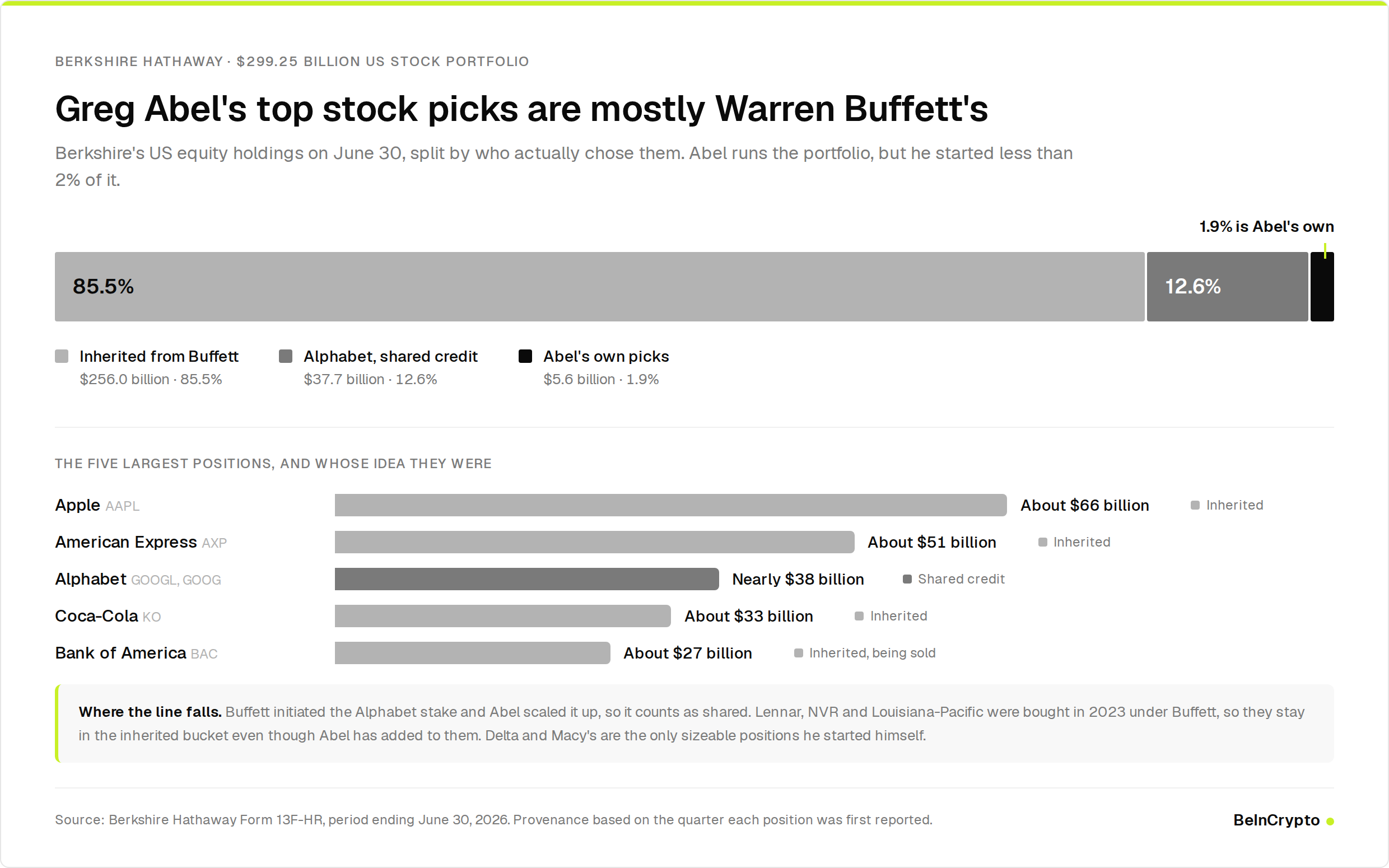Click the BeInCrypto green dot logo
Image resolution: width=1389 pixels, height=868 pixels.
(1330, 821)
